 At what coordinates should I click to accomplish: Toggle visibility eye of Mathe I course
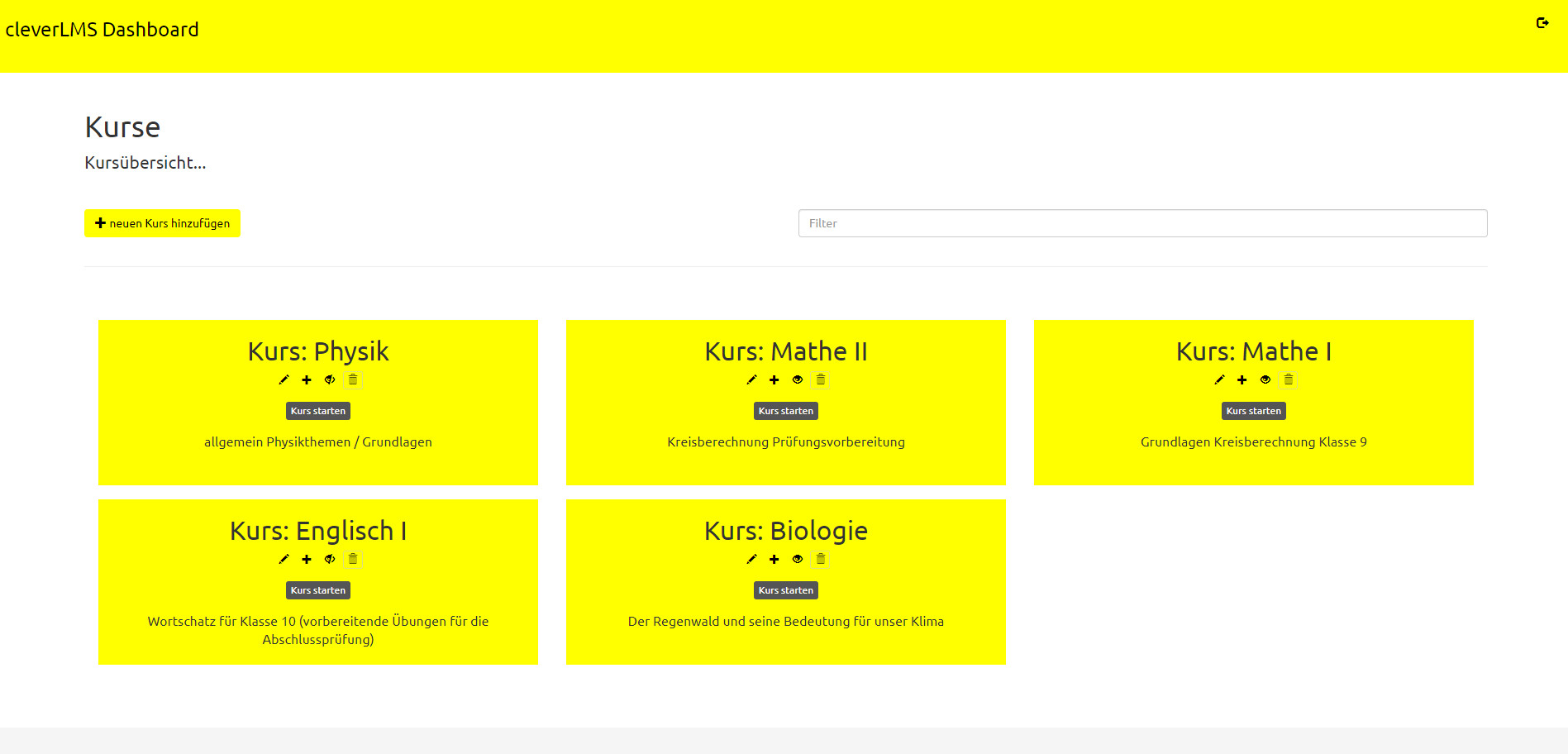pyautogui.click(x=1265, y=380)
